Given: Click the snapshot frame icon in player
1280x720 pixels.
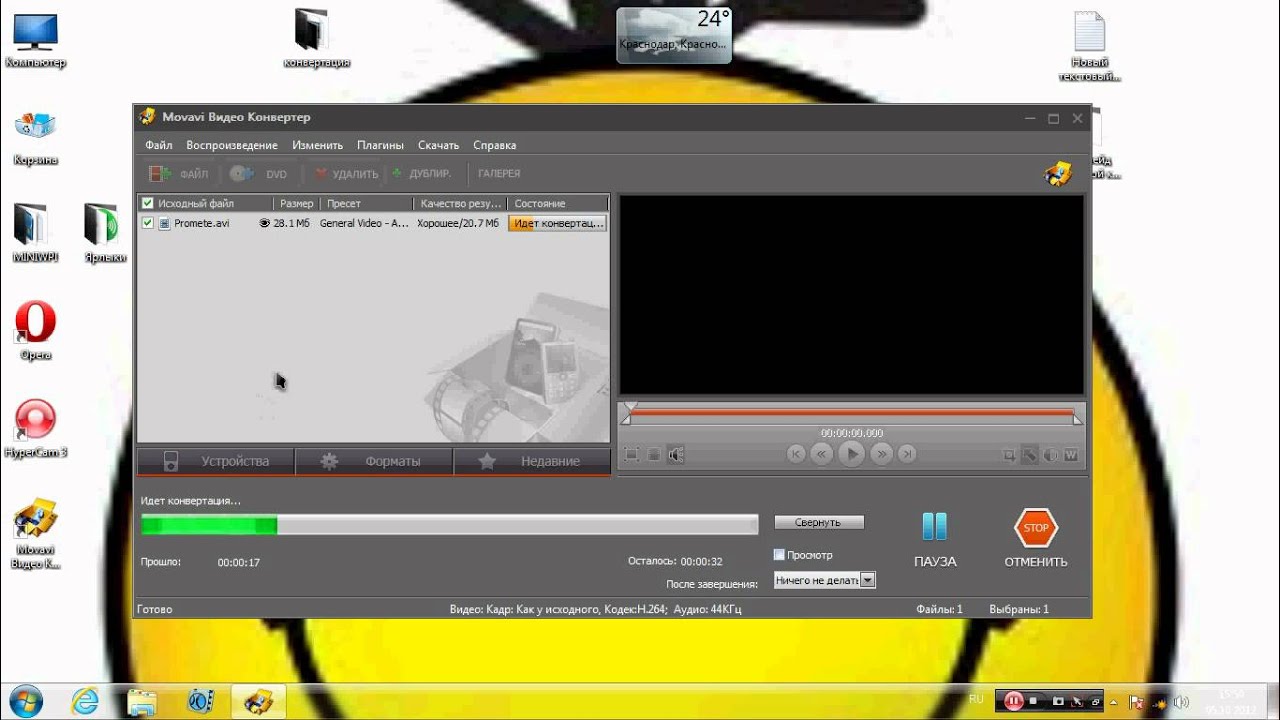Looking at the screenshot, I should (654, 455).
